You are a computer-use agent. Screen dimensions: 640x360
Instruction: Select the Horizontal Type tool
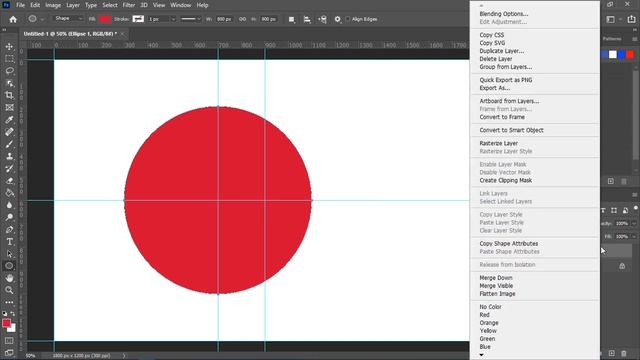[9, 242]
